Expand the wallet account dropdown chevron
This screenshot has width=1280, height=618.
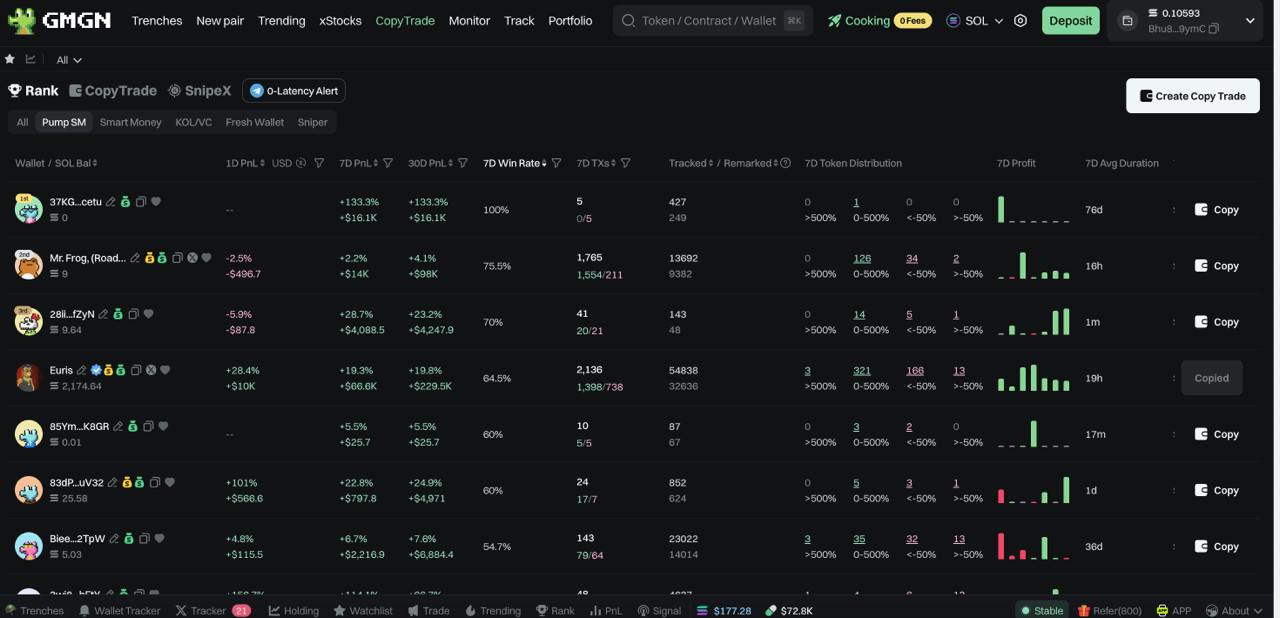tap(1249, 20)
